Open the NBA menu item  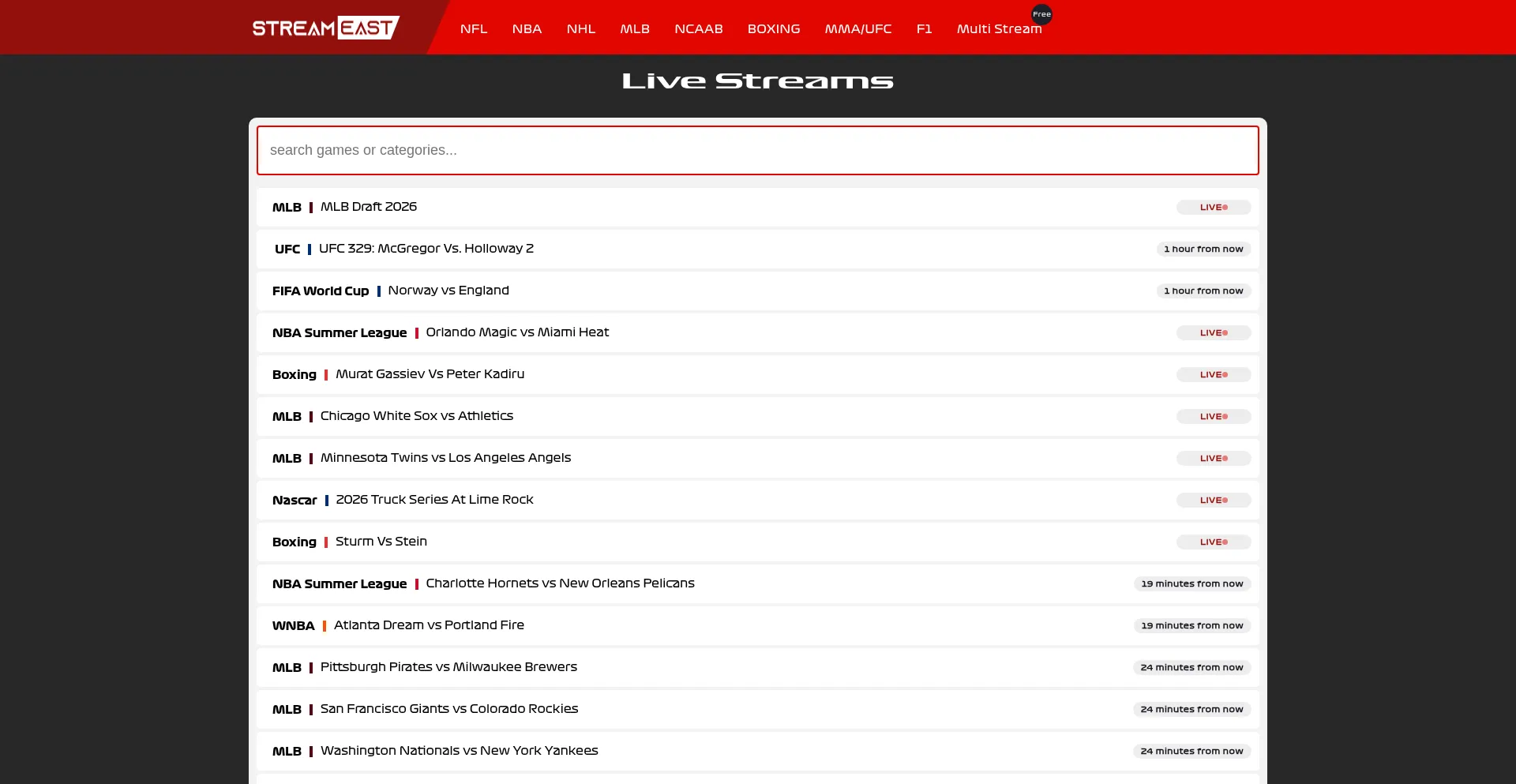point(527,29)
